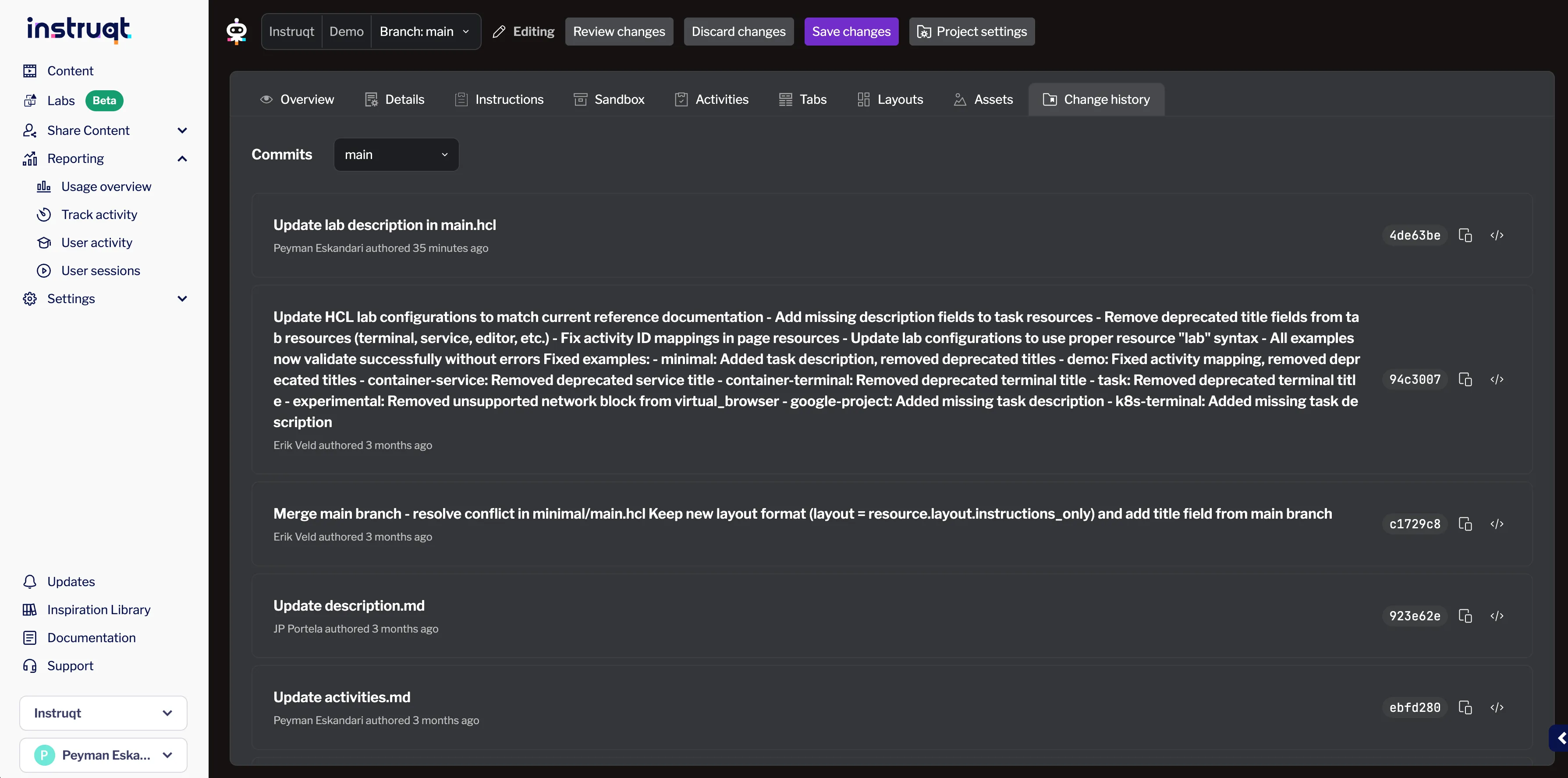This screenshot has width=1568, height=778.
Task: Open the collapsed side panel arrow
Action: [1560, 738]
